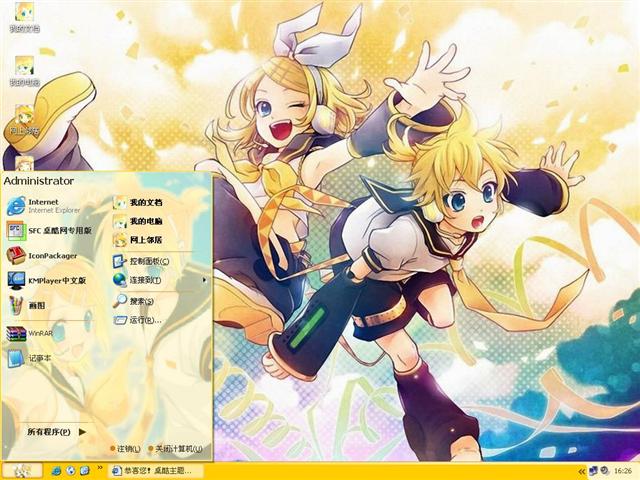Click the 注销(L) log off button
Image resolution: width=640 pixels, height=480 pixels.
[x=125, y=449]
